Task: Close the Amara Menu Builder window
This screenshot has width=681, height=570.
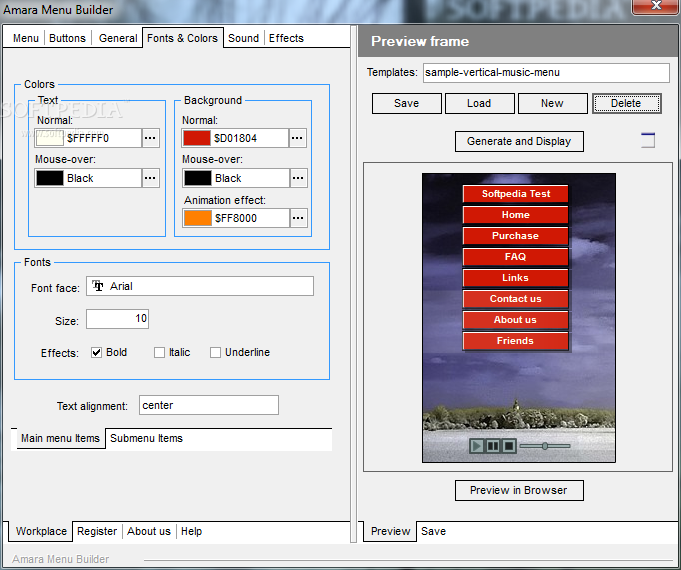Action: click(656, 6)
